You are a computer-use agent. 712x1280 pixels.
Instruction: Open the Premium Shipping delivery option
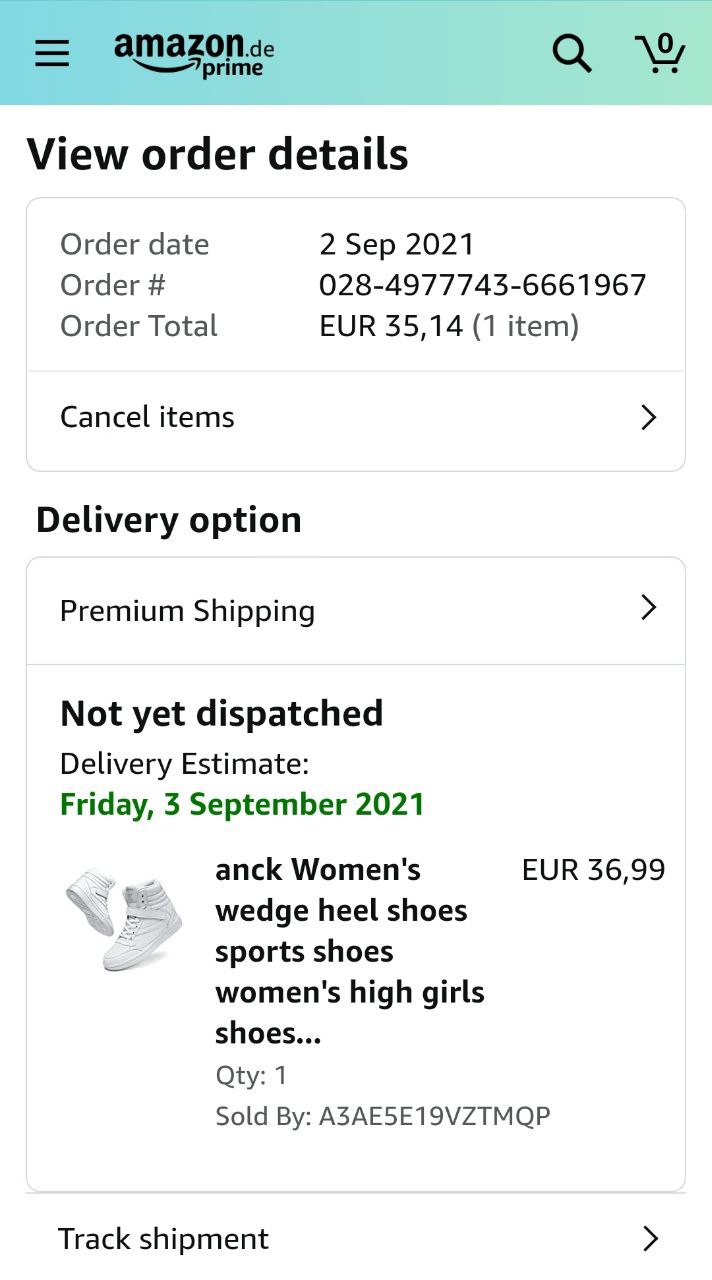tap(187, 611)
